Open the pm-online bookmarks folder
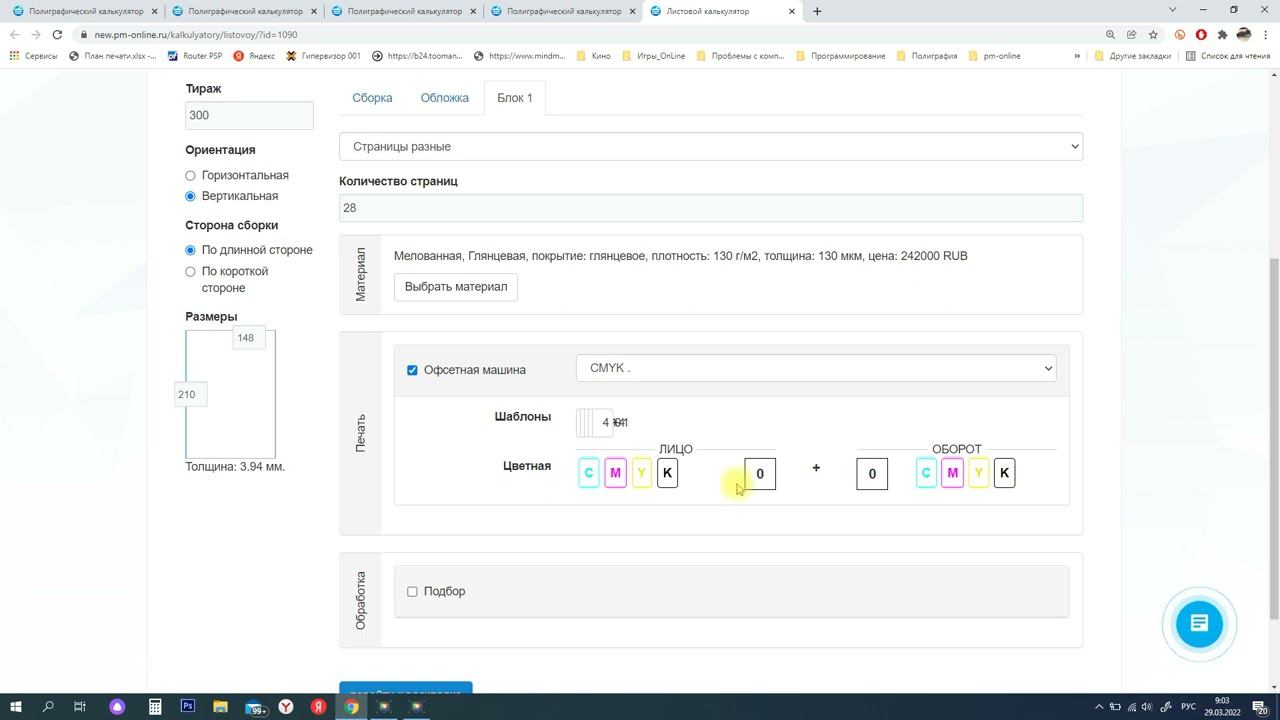This screenshot has width=1280, height=720. coord(994,56)
